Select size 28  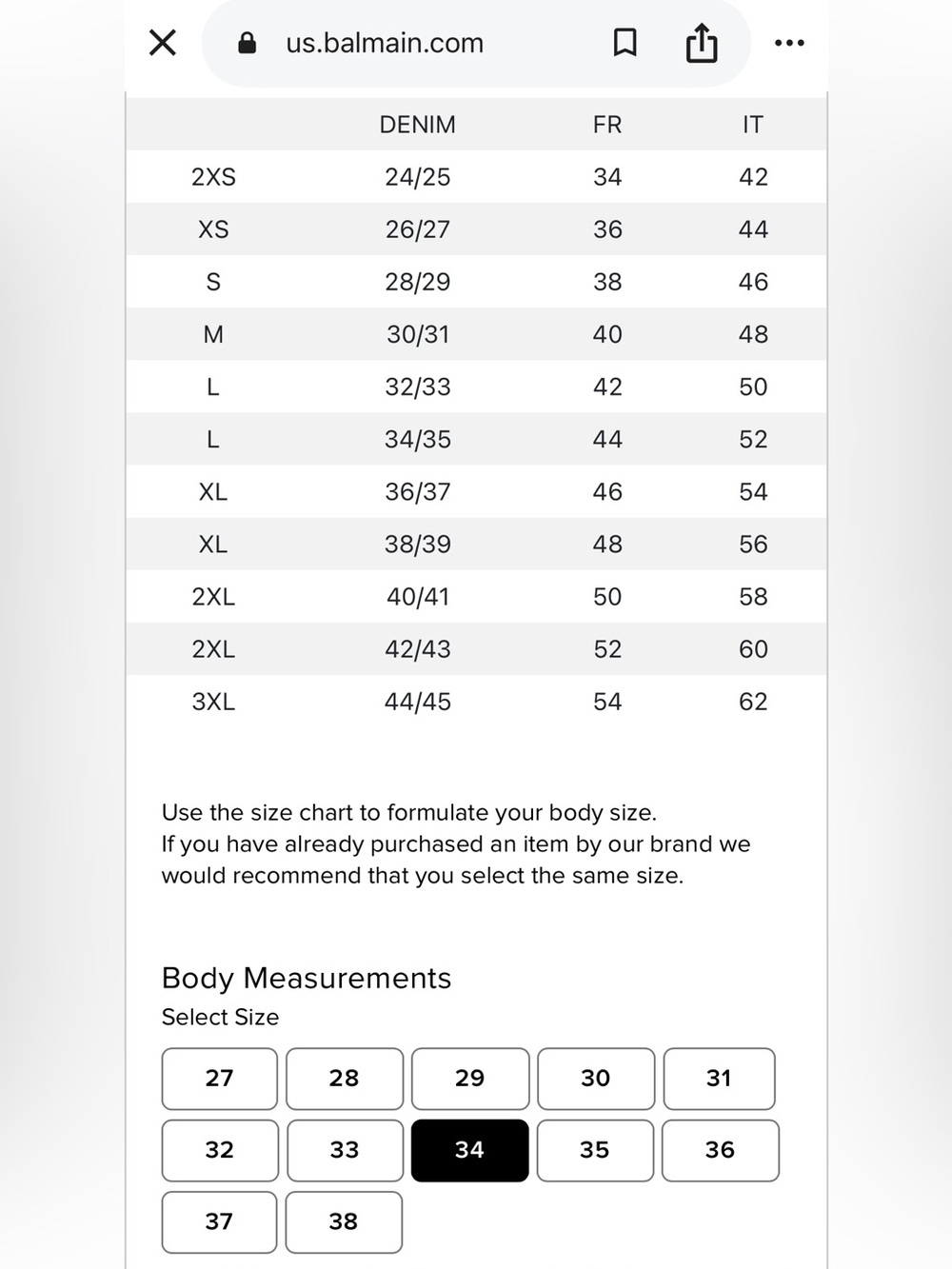[x=345, y=1079]
